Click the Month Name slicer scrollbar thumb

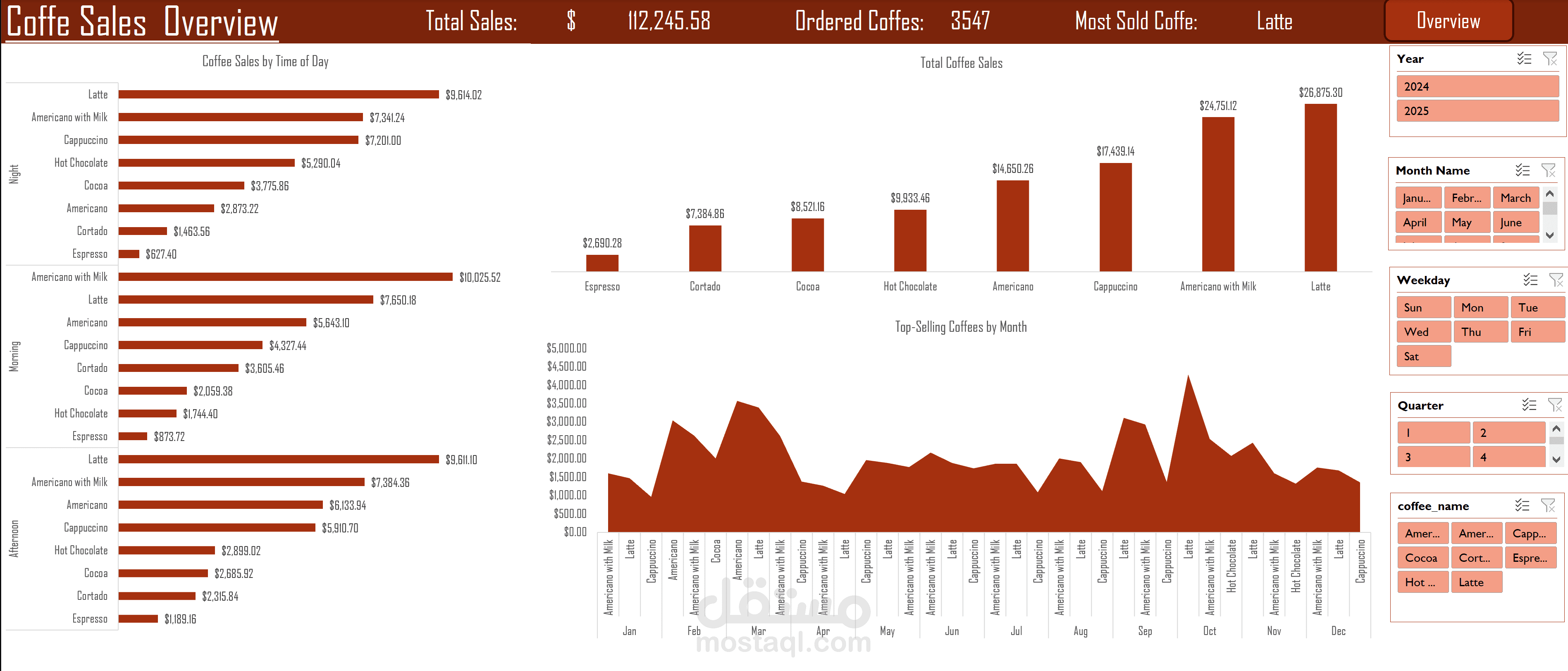pos(1550,208)
